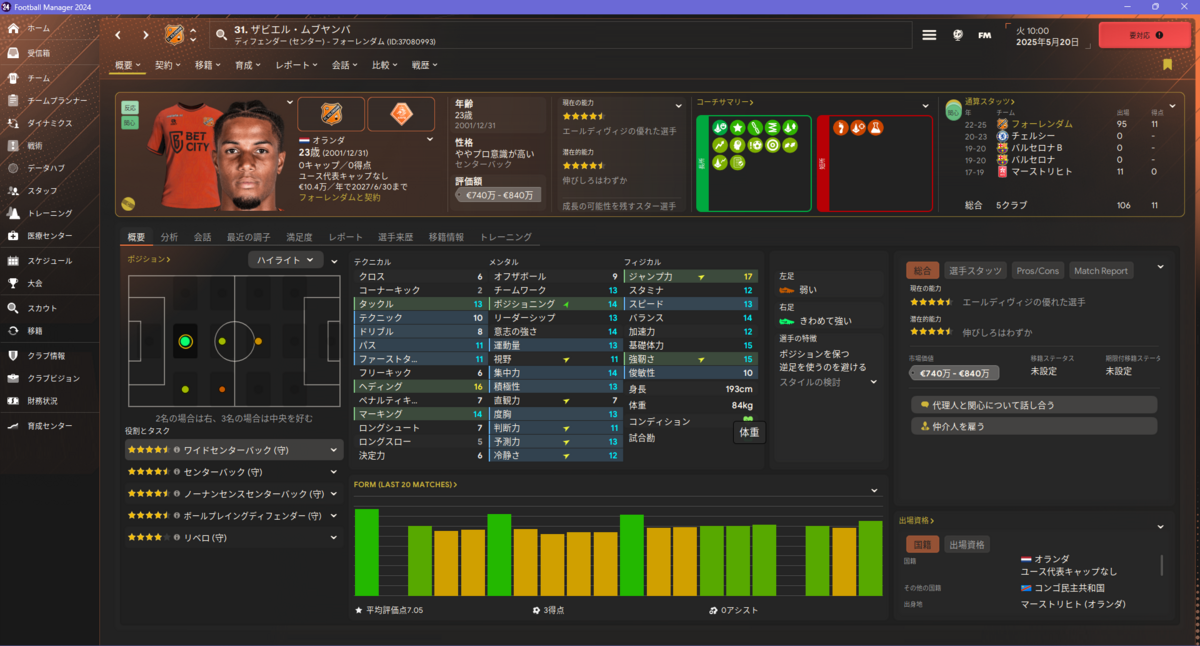Select 出場資格 toggle in eligibility panel
The width and height of the screenshot is (1200, 646).
(969, 545)
